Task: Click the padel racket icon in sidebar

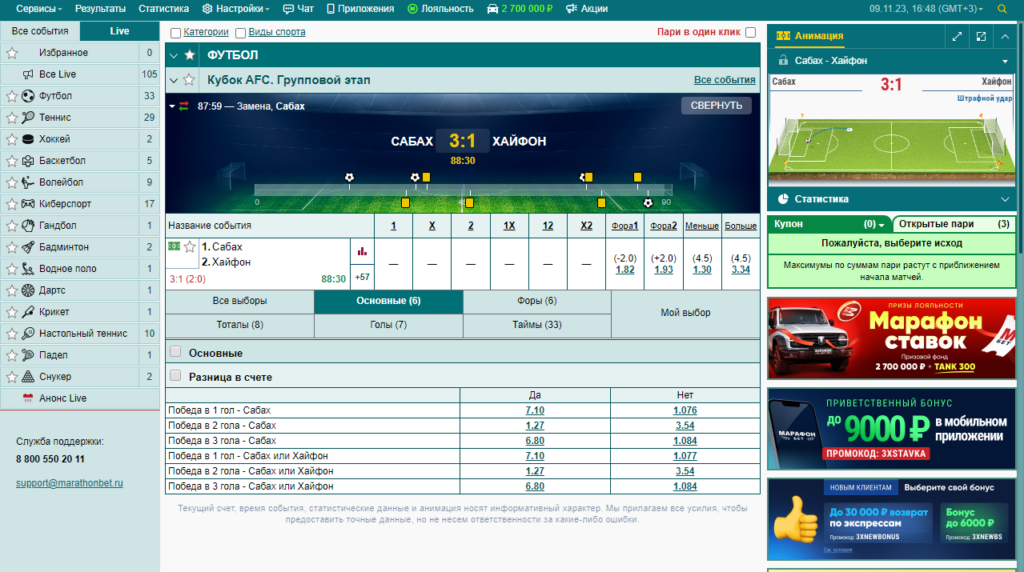Action: 28,355
